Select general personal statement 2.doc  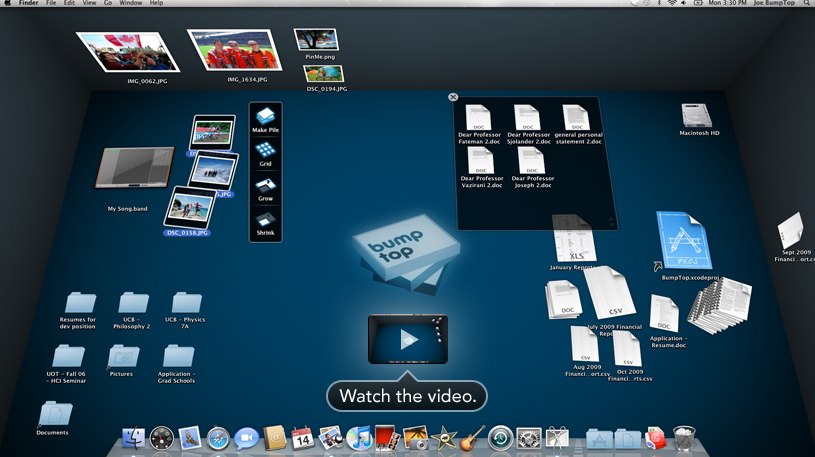tap(578, 124)
